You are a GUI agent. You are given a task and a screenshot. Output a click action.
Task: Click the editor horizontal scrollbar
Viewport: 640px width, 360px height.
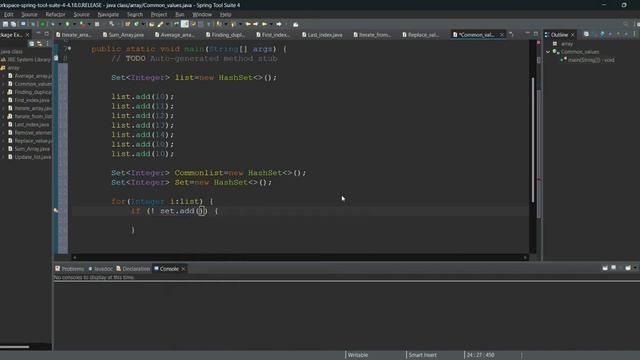299,257
